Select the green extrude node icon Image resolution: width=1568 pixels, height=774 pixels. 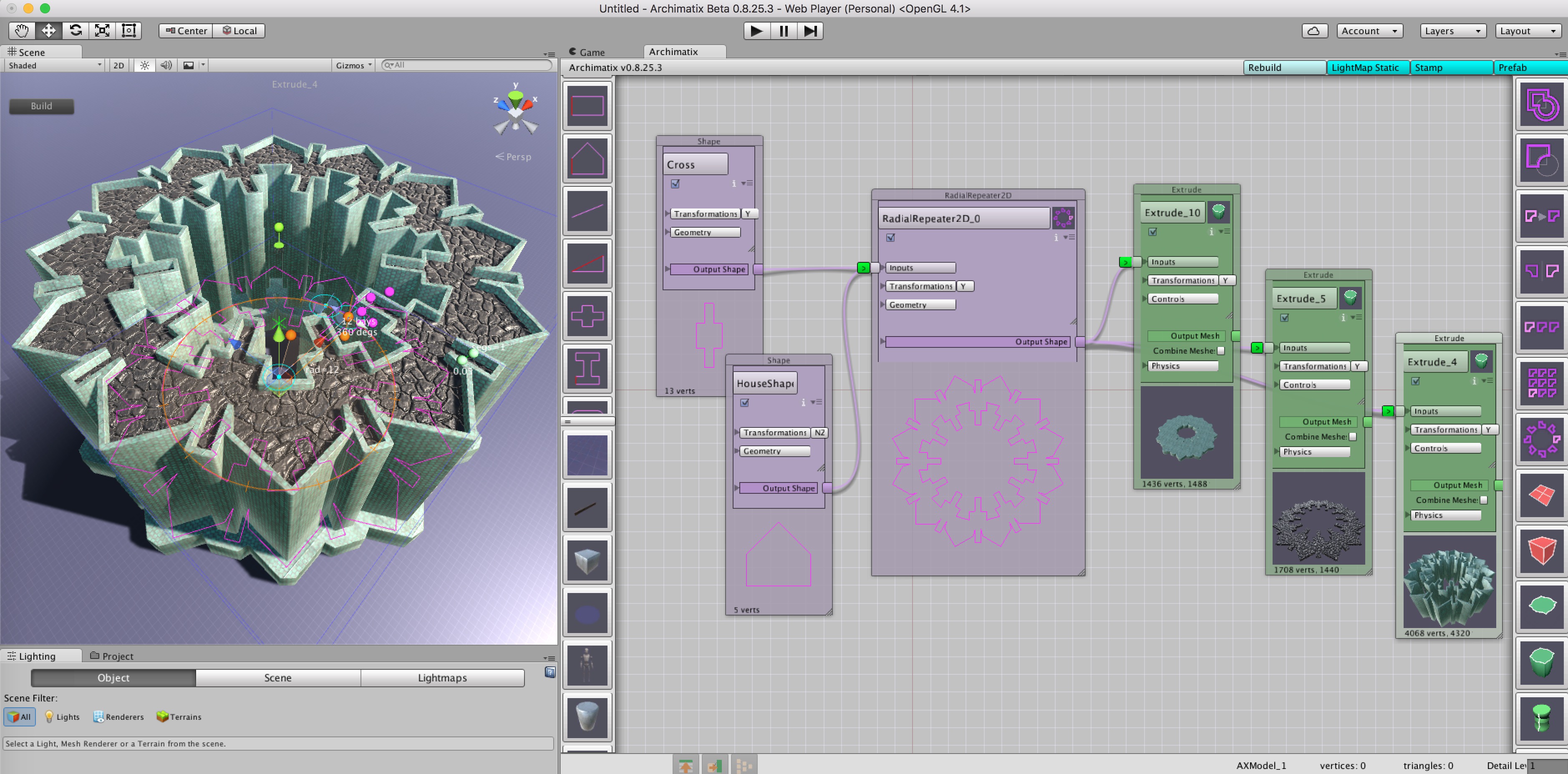1541,662
